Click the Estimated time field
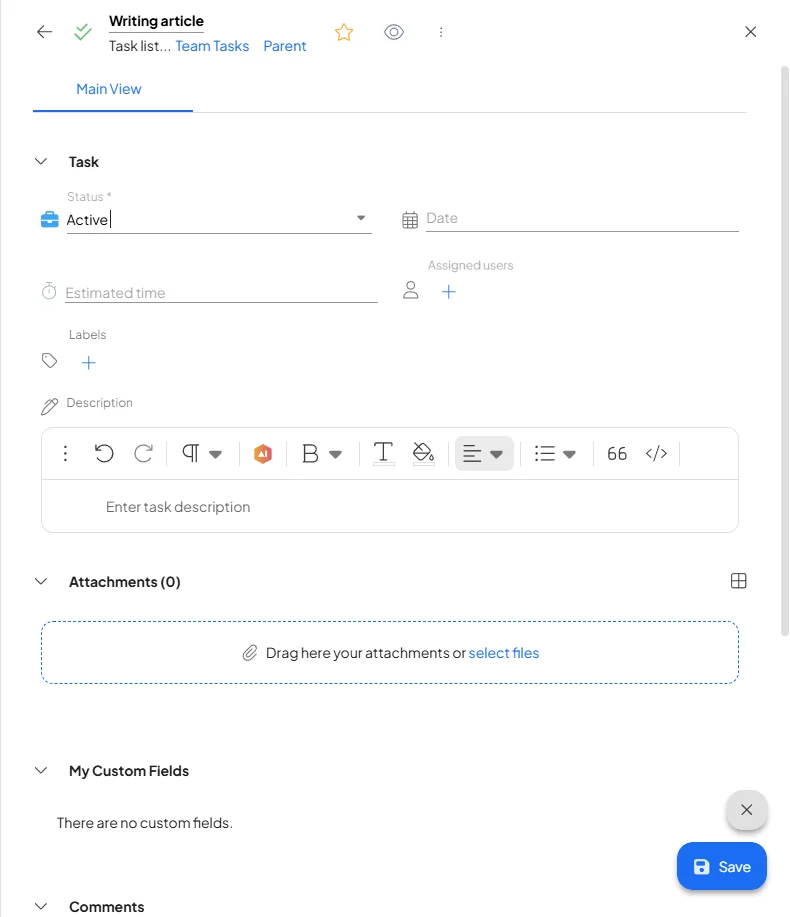This screenshot has height=917, width=790. point(221,292)
